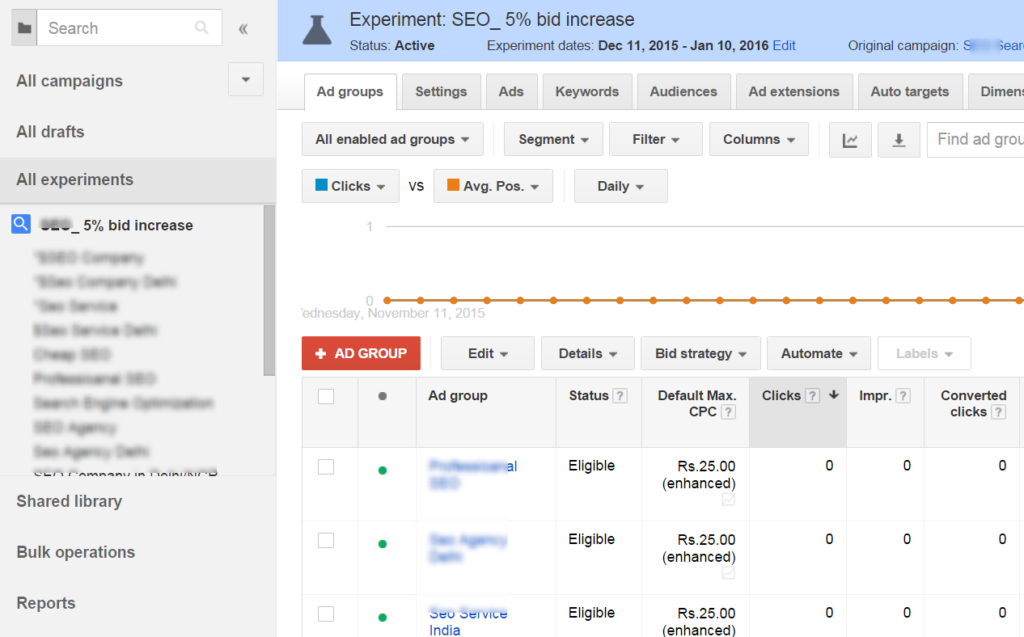The width and height of the screenshot is (1024, 637).
Task: Click the search magnifier in the Search box
Action: click(x=205, y=27)
